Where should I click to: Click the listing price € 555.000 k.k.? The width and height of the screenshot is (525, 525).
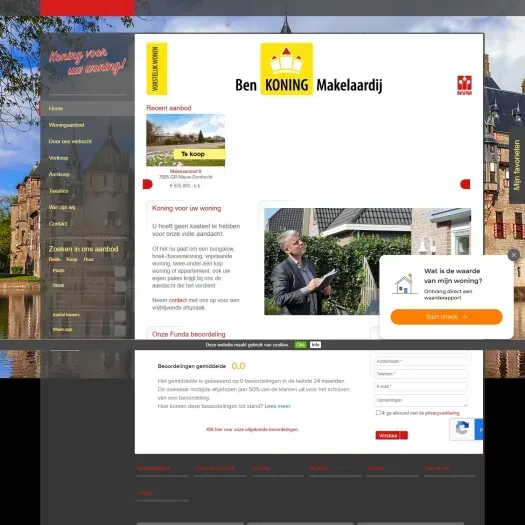pos(185,186)
